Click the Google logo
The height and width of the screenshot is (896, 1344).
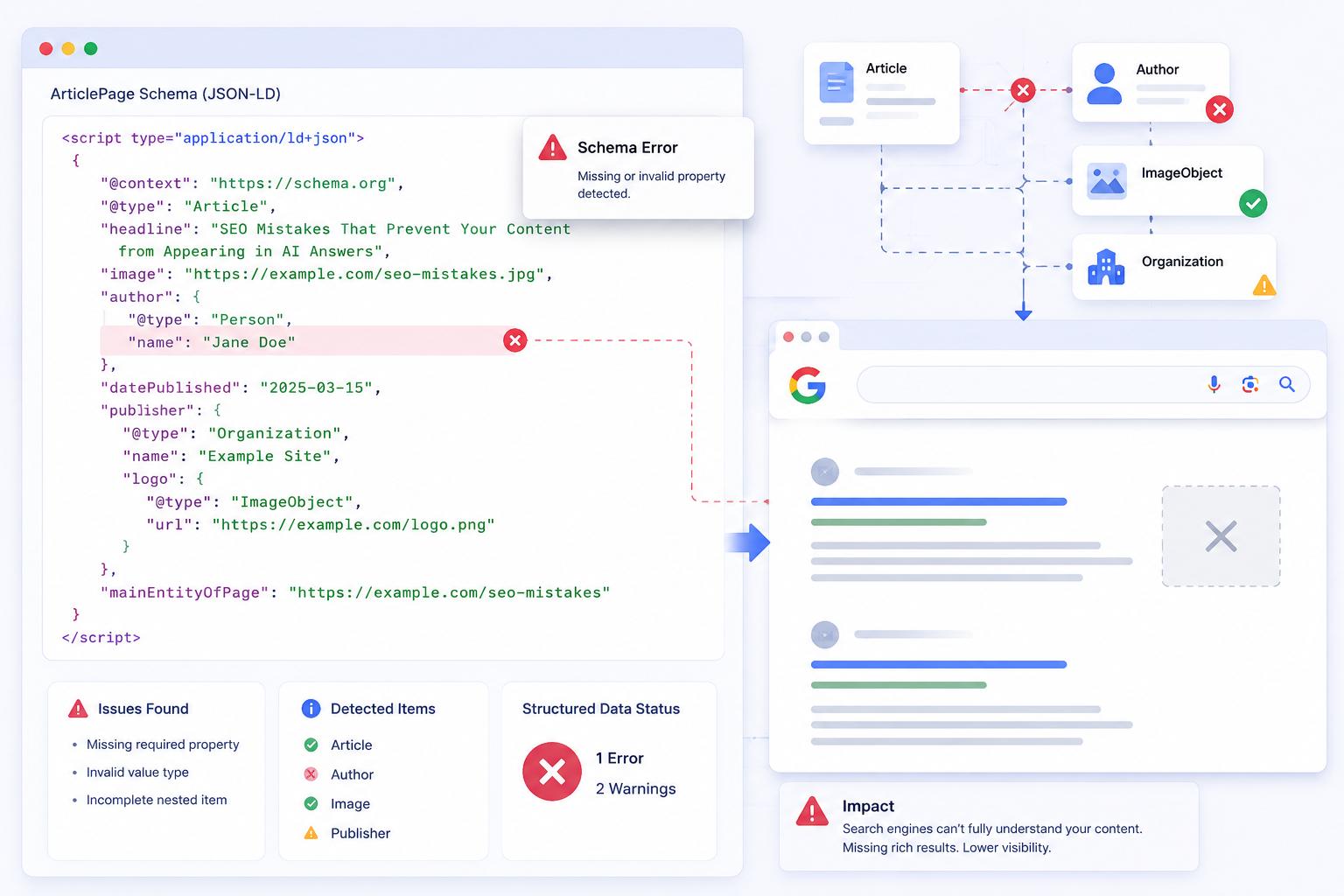[x=808, y=385]
